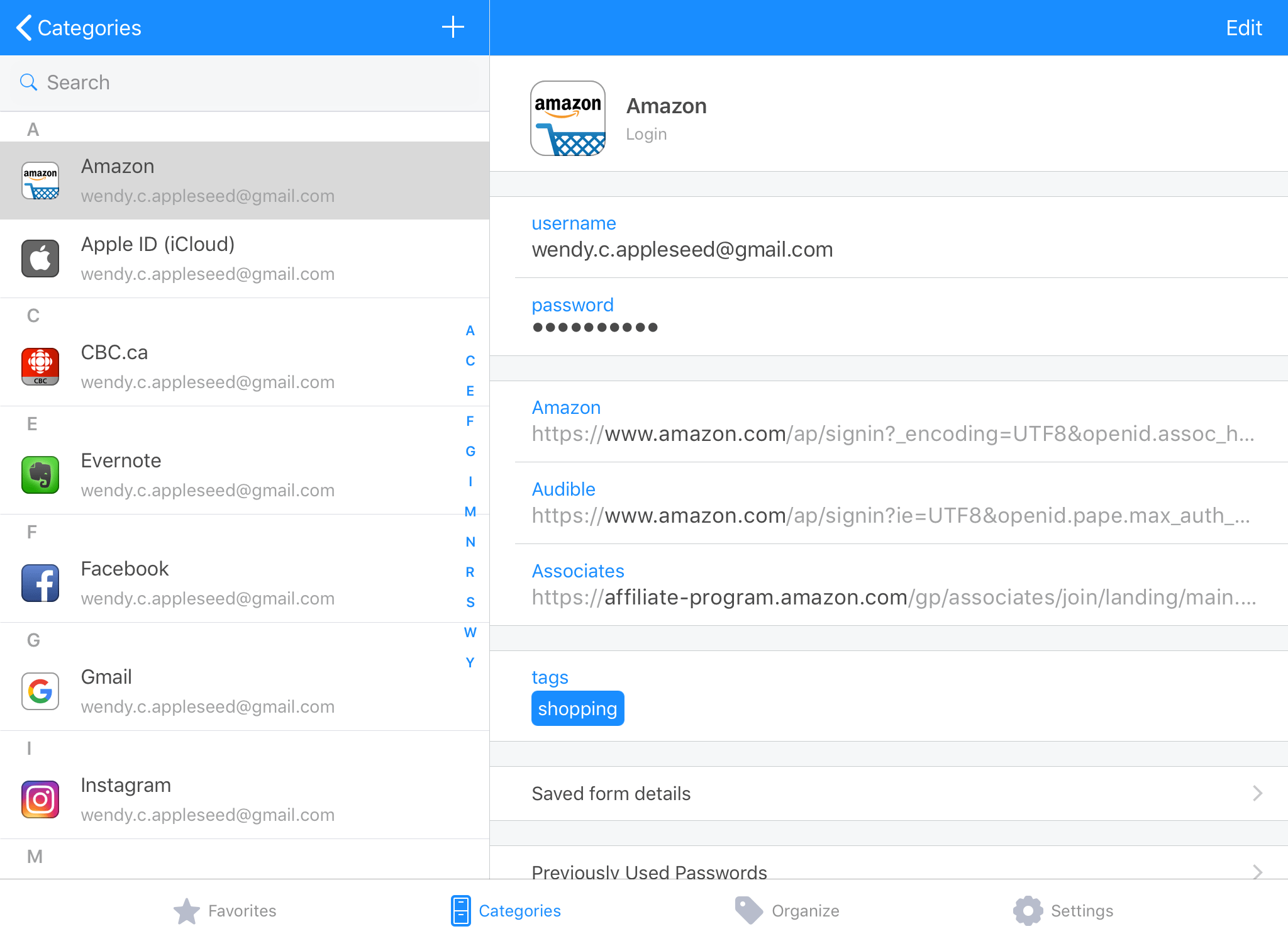1288x941 pixels.
Task: Open Previously Used Passwords row
Action: click(x=889, y=863)
